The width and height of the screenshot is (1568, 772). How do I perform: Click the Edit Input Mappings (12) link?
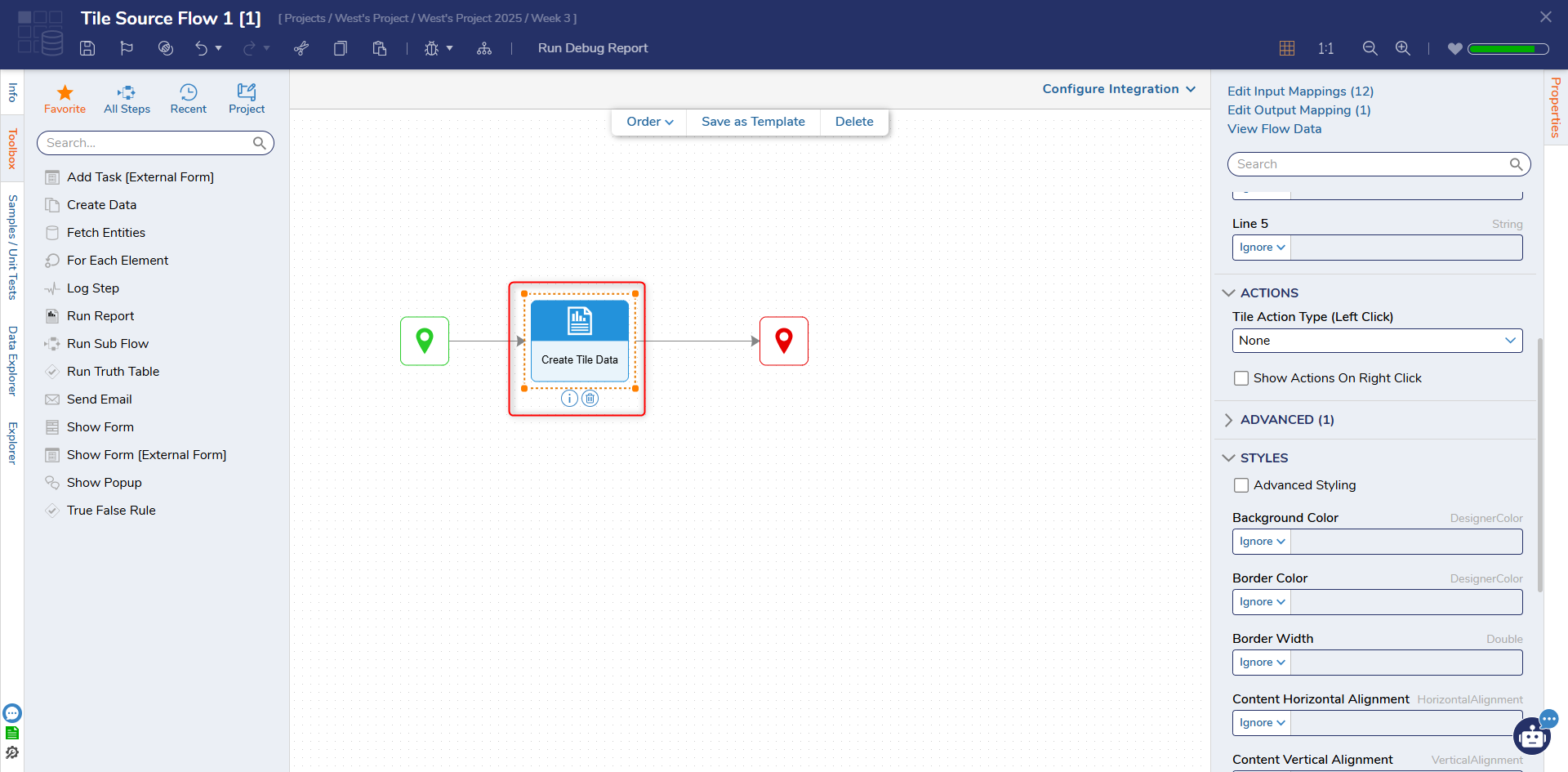(x=1300, y=91)
